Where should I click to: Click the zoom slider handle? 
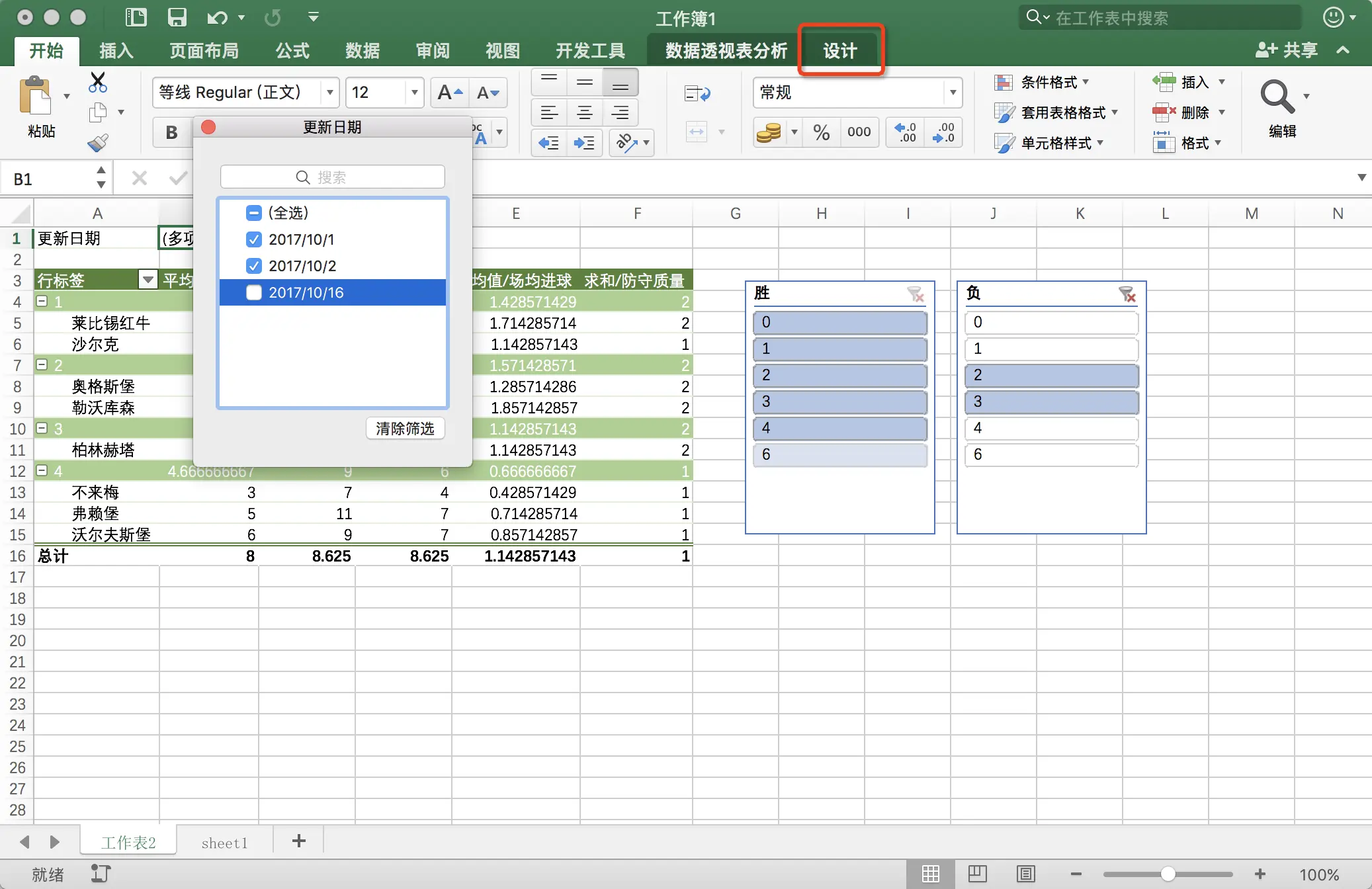[x=1168, y=874]
